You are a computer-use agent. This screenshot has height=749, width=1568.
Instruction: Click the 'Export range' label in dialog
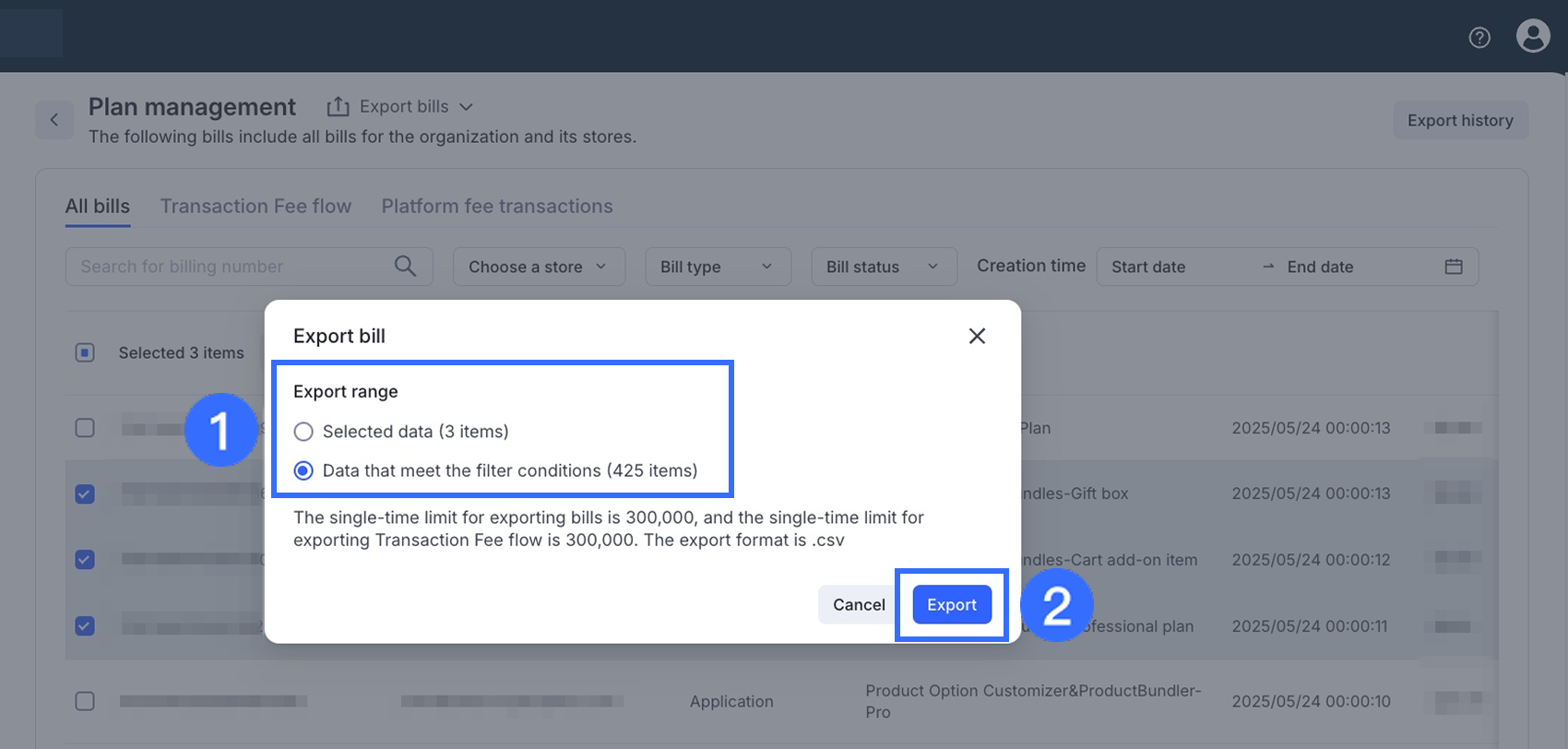[346, 391]
